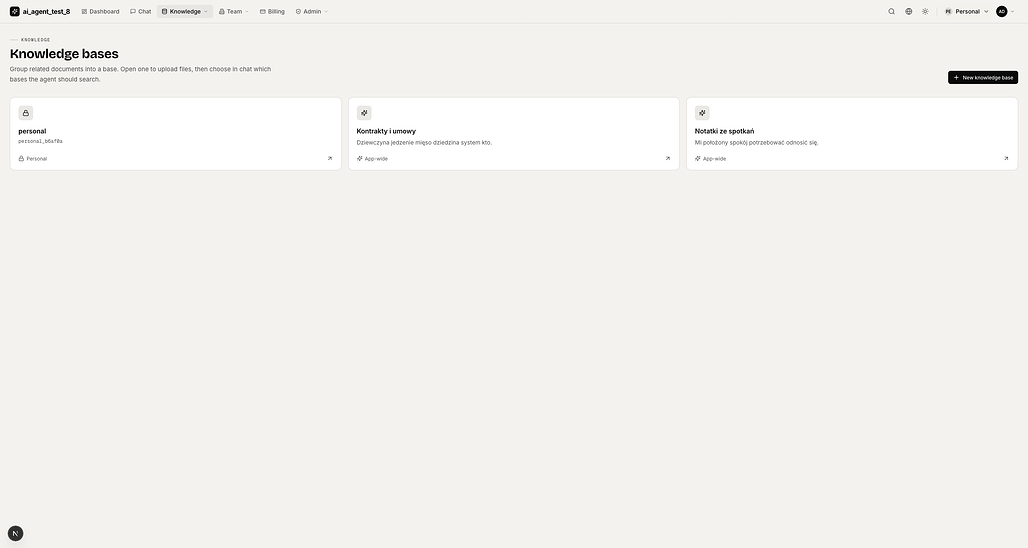Image resolution: width=1028 pixels, height=548 pixels.
Task: Click the lock icon on personal card
Action: (x=26, y=113)
